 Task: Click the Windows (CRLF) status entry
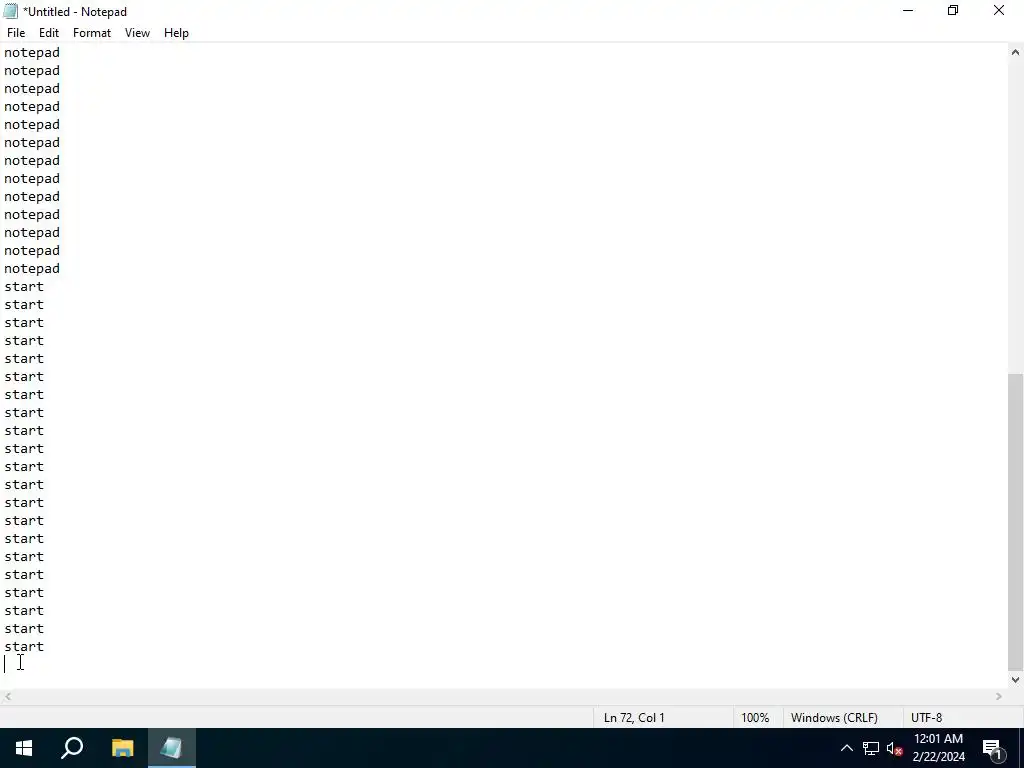[834, 718]
